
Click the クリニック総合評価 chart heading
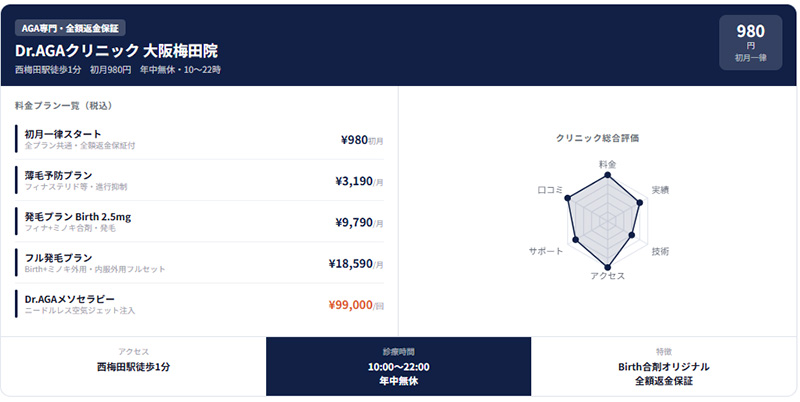point(597,138)
